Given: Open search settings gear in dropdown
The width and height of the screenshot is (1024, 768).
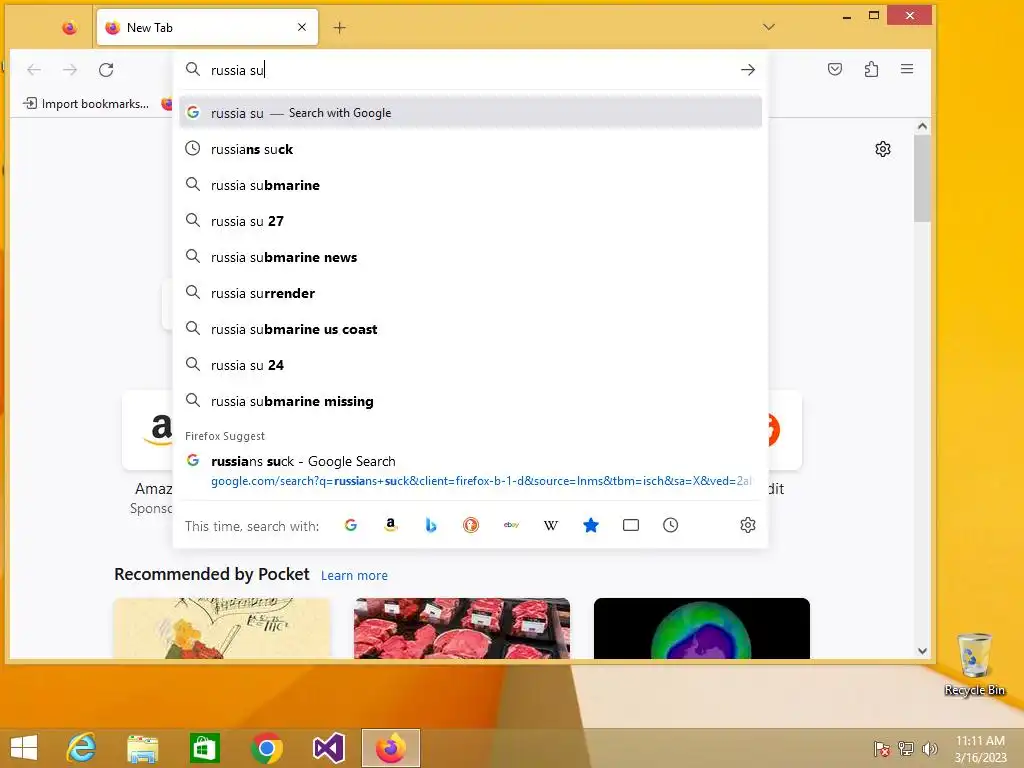Looking at the screenshot, I should (748, 525).
